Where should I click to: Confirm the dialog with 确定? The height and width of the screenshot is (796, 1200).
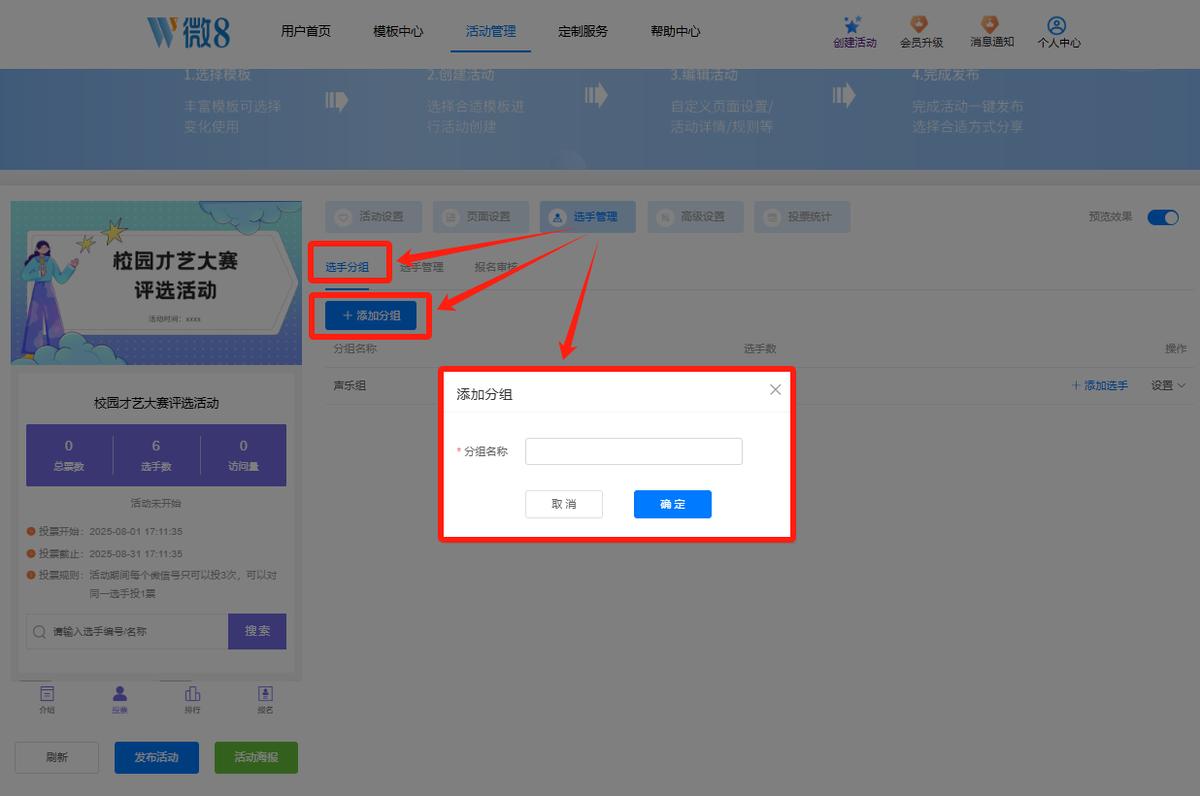coord(673,504)
